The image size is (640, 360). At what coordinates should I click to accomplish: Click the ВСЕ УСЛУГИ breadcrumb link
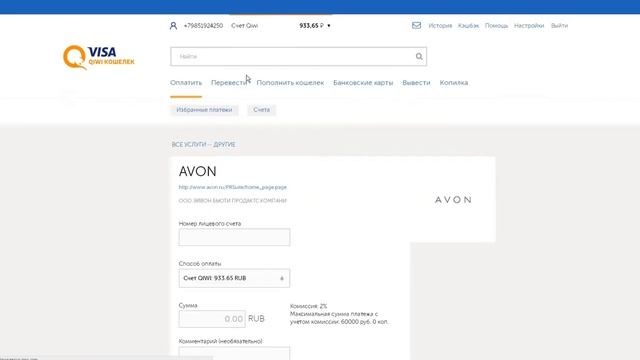pyautogui.click(x=189, y=144)
